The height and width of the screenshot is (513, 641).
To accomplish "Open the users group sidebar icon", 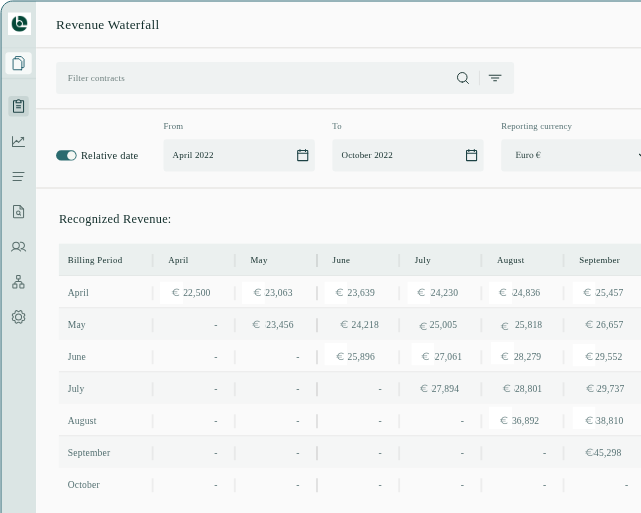I will coord(18,247).
